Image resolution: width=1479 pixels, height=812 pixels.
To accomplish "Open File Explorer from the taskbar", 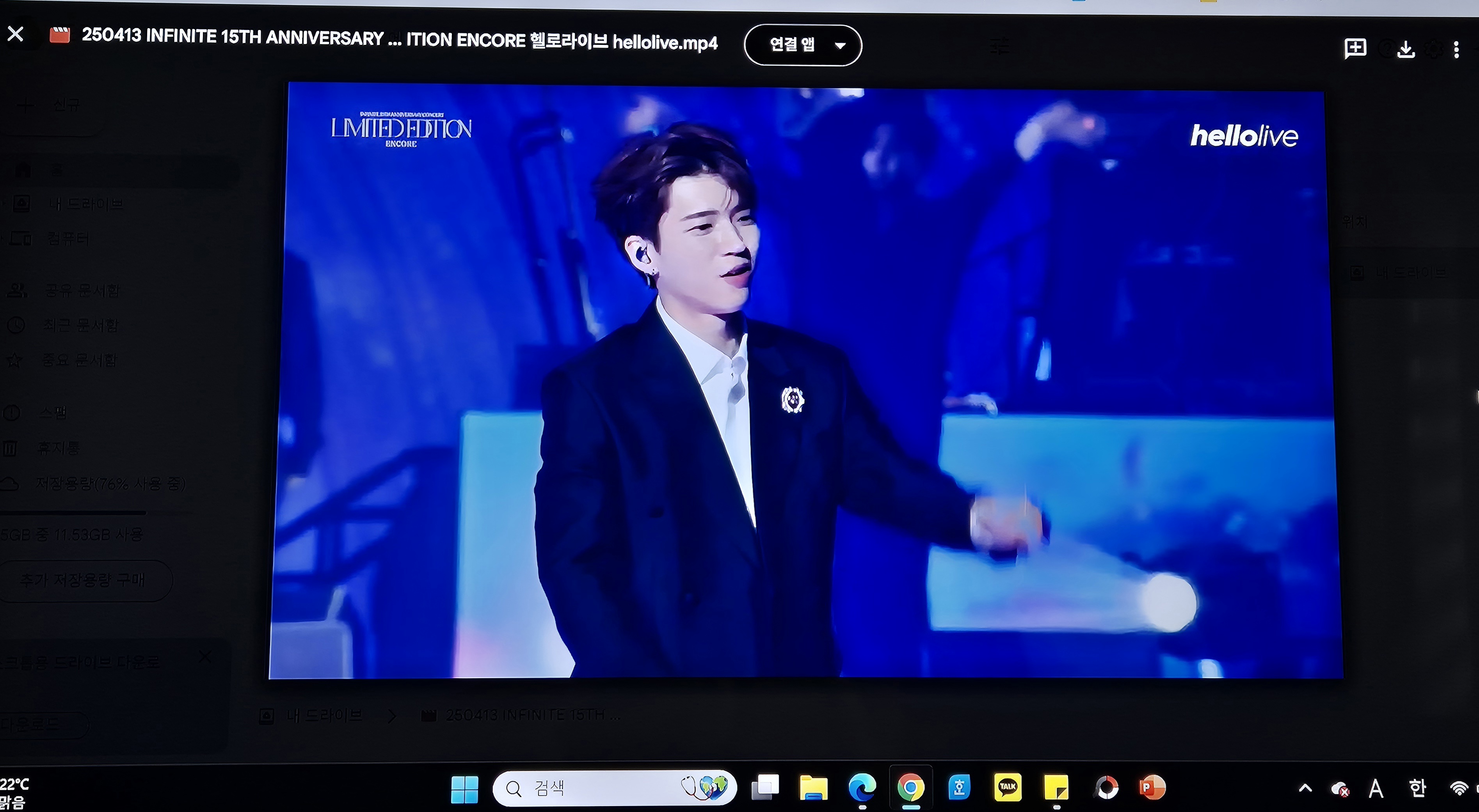I will 814,788.
